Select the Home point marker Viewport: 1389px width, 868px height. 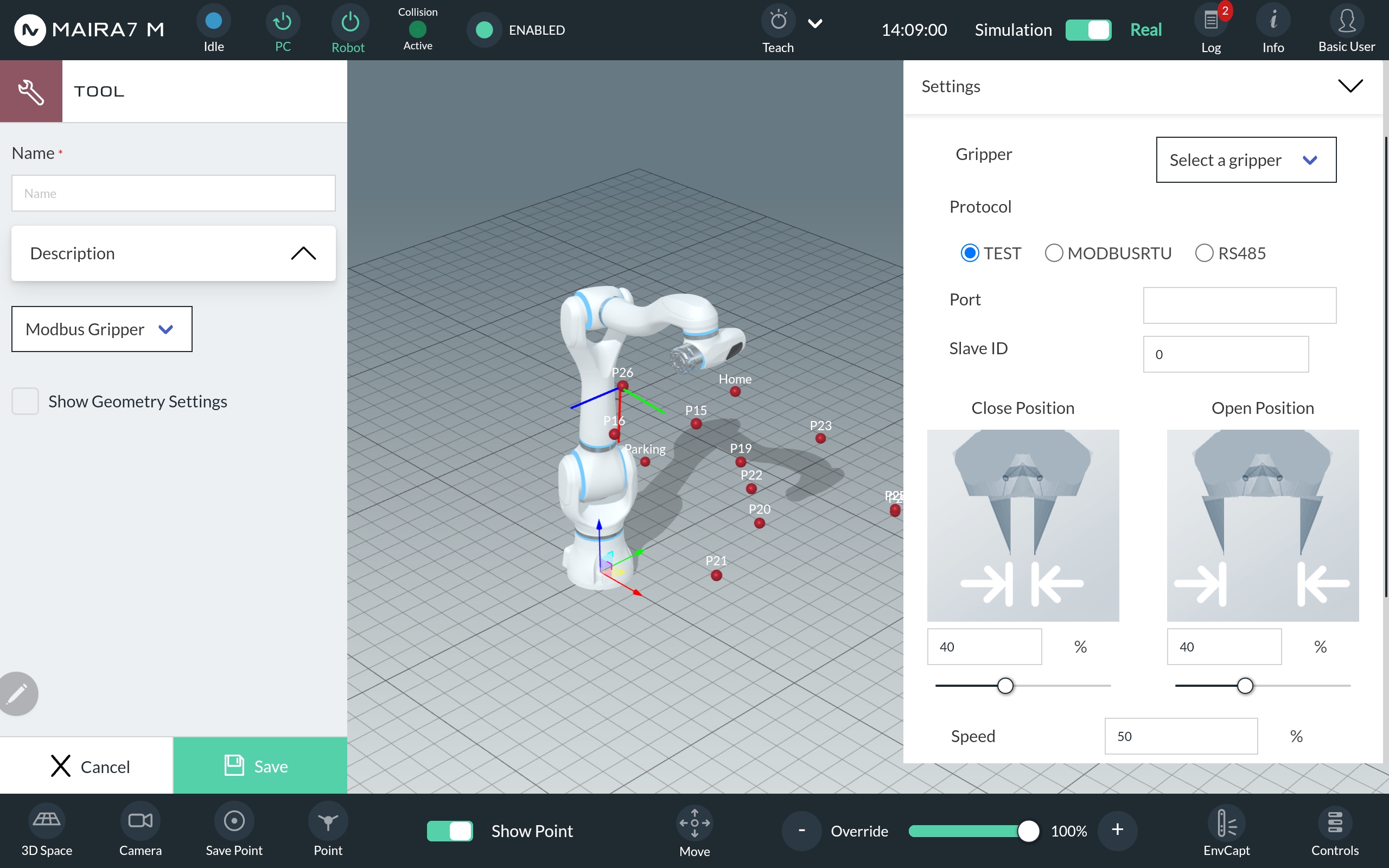735,392
